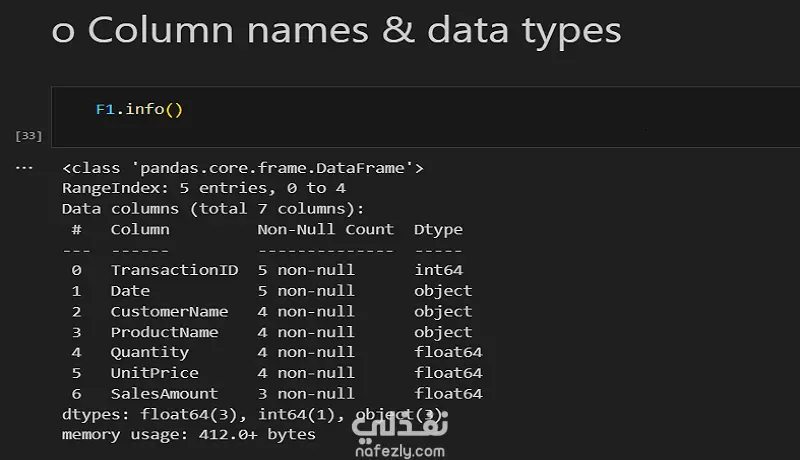Click the Quantity column entry
Image resolution: width=800 pixels, height=460 pixels.
pyautogui.click(x=149, y=352)
